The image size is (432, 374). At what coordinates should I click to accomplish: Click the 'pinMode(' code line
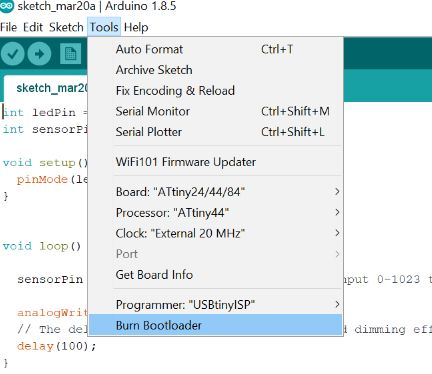[52, 180]
